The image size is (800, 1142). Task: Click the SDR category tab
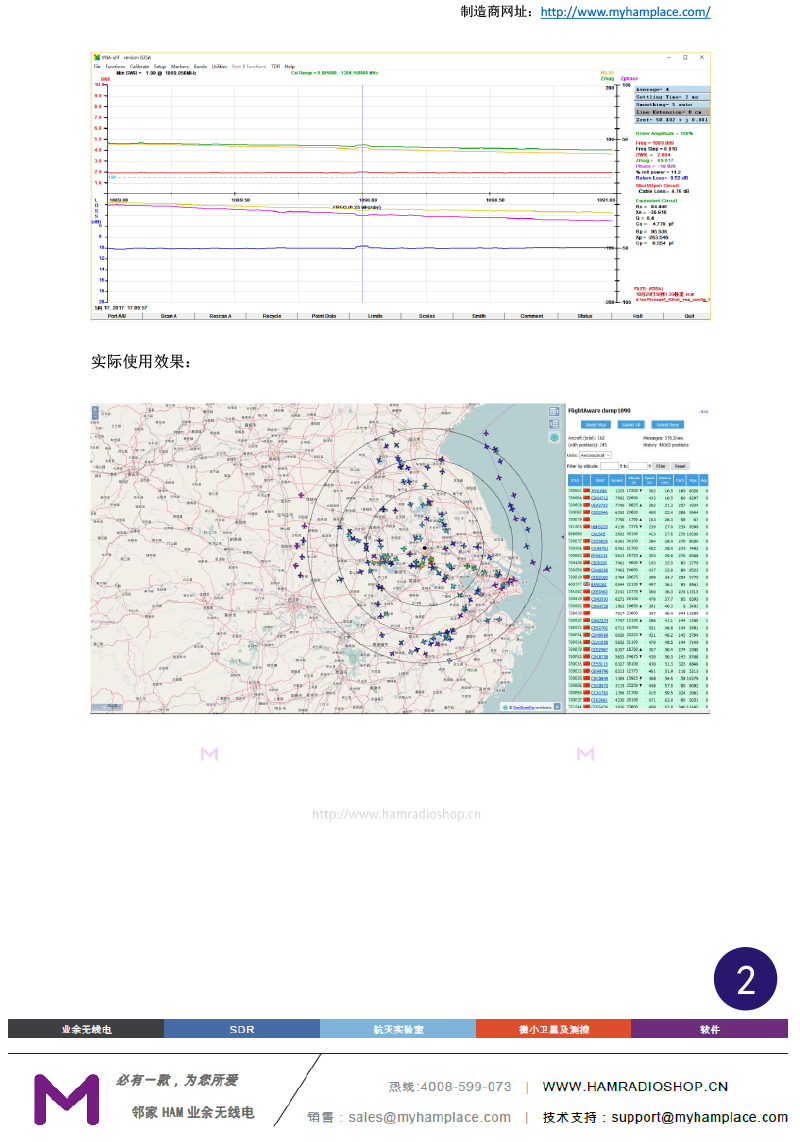click(x=242, y=1028)
